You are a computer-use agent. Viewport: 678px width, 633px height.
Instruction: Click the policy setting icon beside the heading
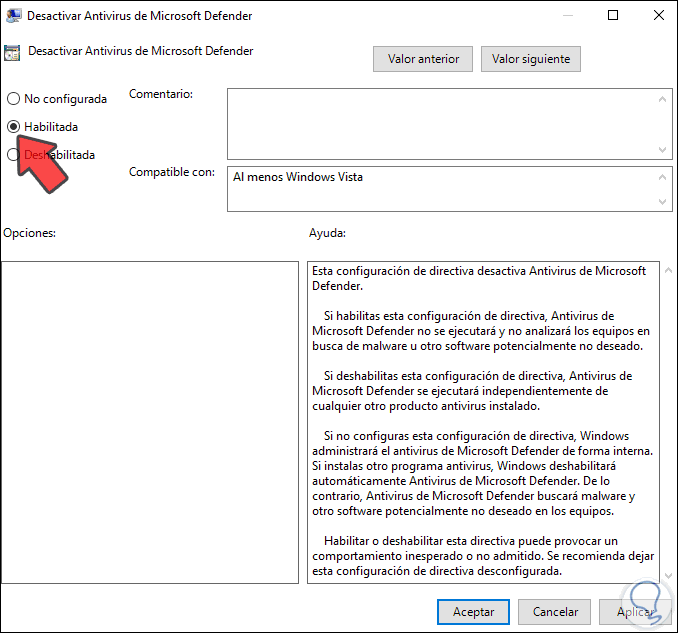[x=12, y=53]
